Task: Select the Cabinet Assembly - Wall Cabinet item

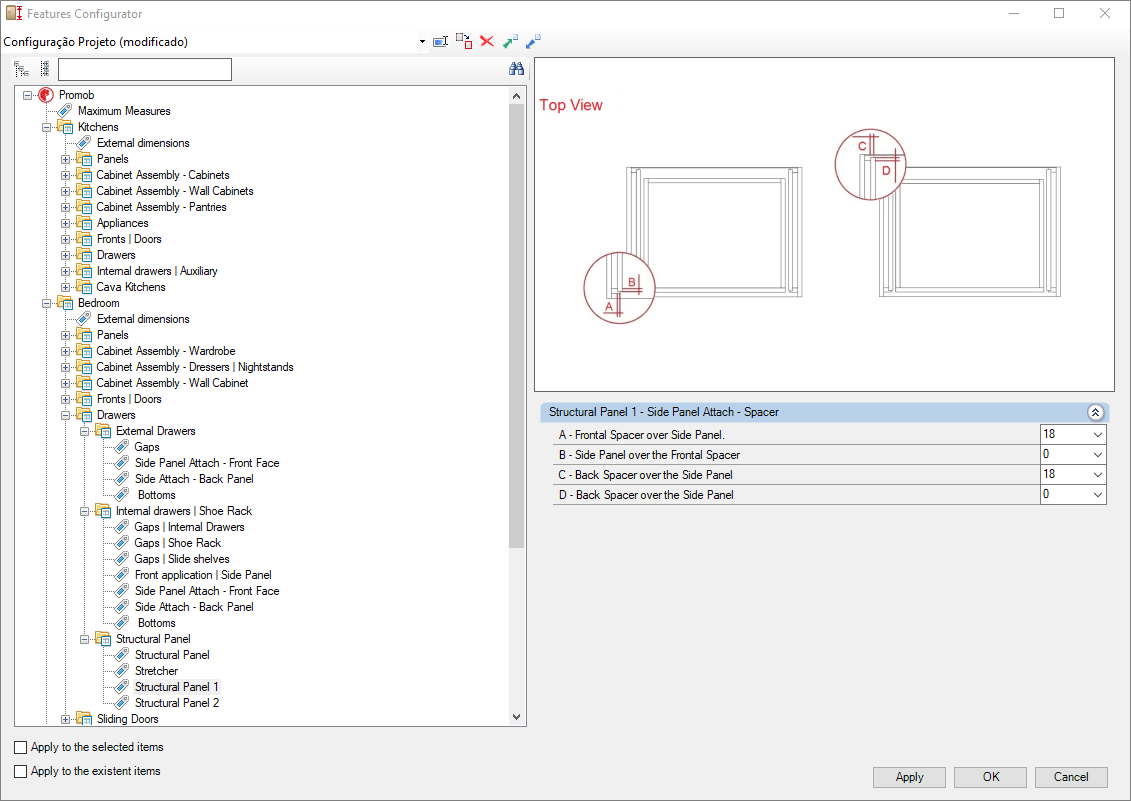Action: pyautogui.click(x=172, y=383)
